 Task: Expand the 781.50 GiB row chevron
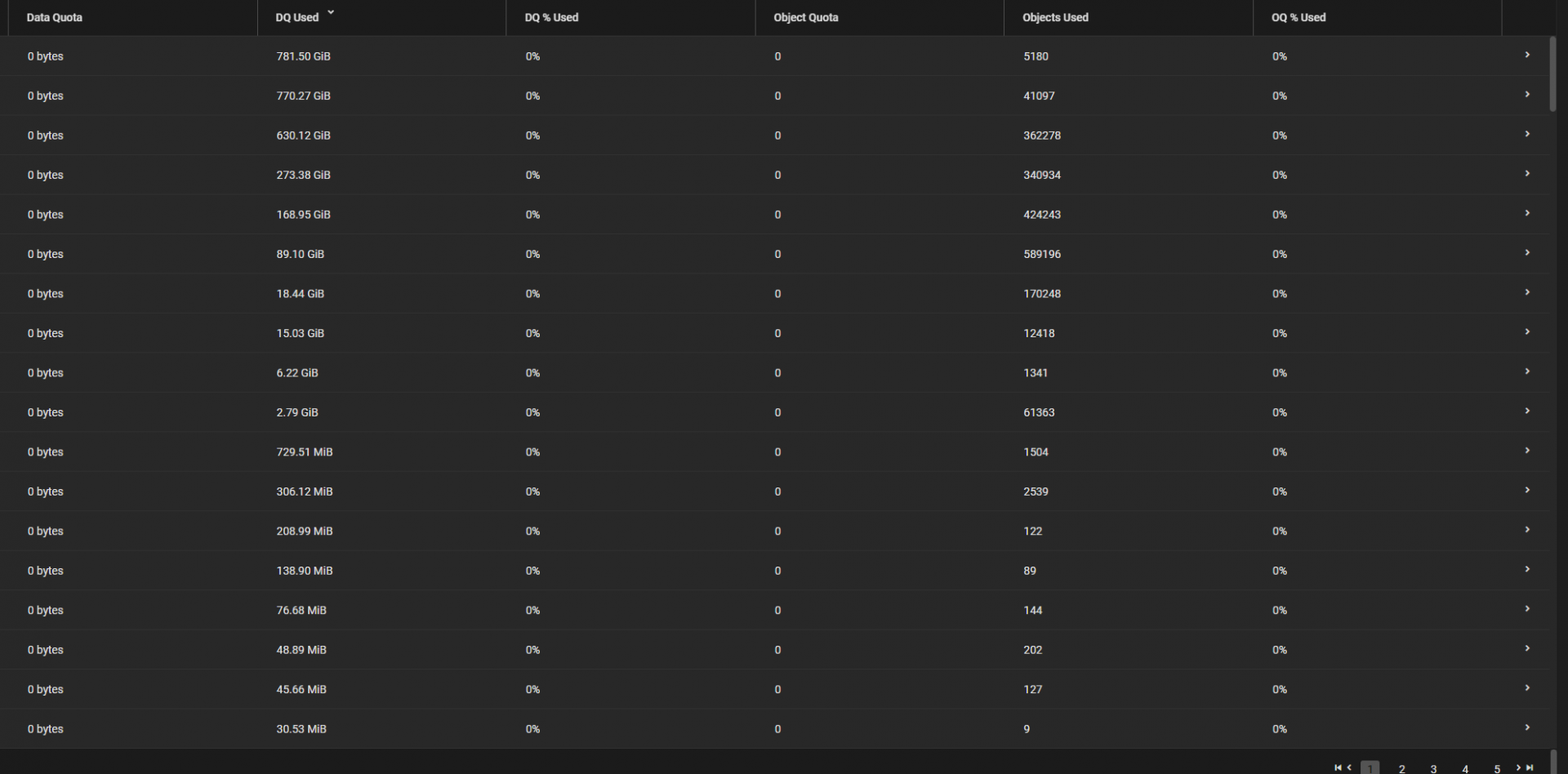coord(1527,55)
